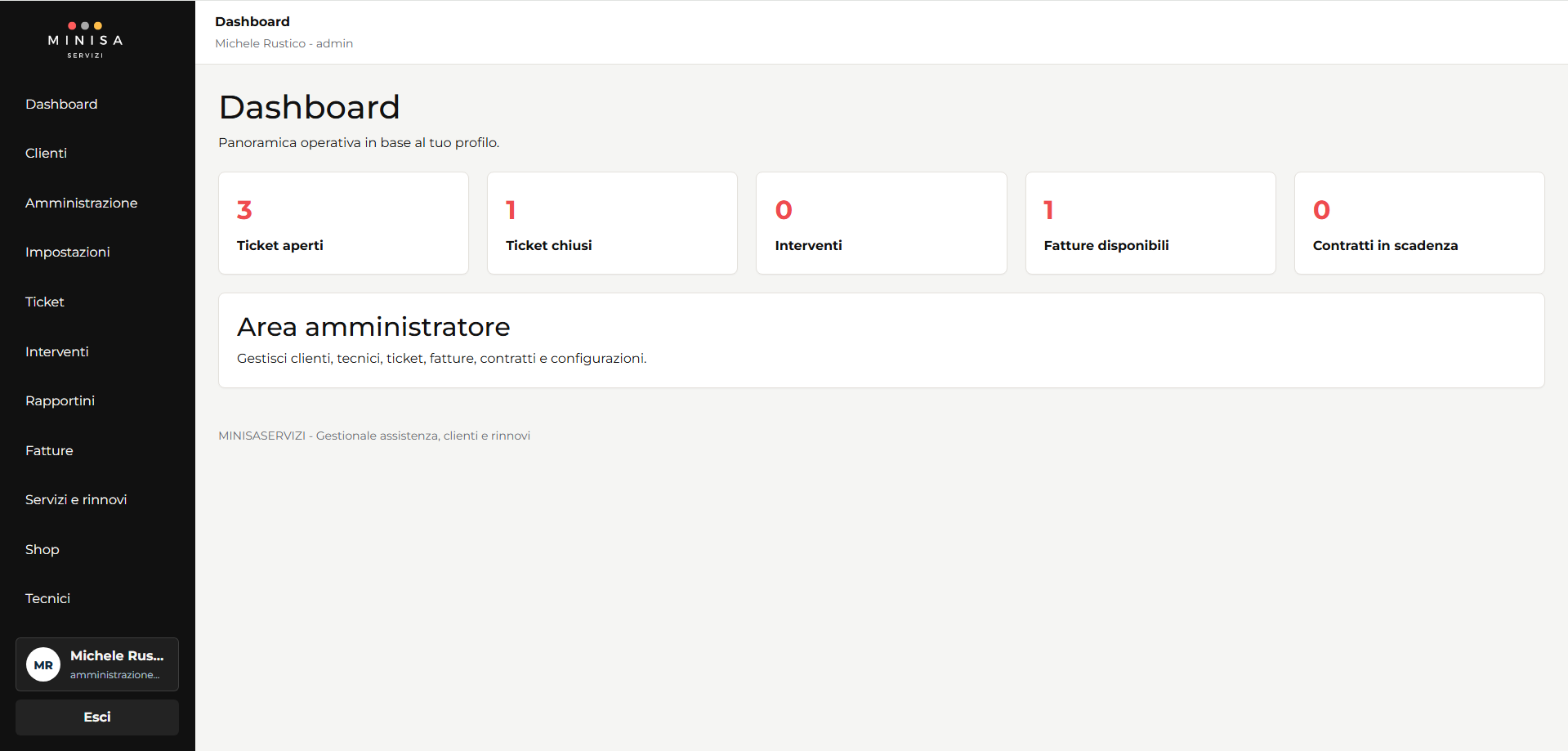Viewport: 1568px width, 751px height.
Task: Open the Michele Rus... profile card
Action: (x=97, y=664)
